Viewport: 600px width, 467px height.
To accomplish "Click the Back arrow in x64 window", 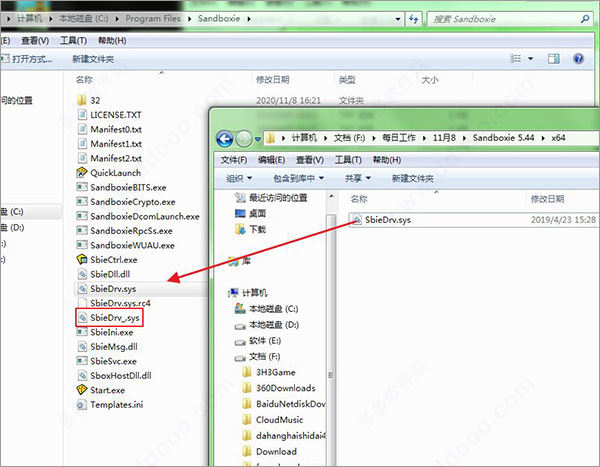I will (225, 139).
